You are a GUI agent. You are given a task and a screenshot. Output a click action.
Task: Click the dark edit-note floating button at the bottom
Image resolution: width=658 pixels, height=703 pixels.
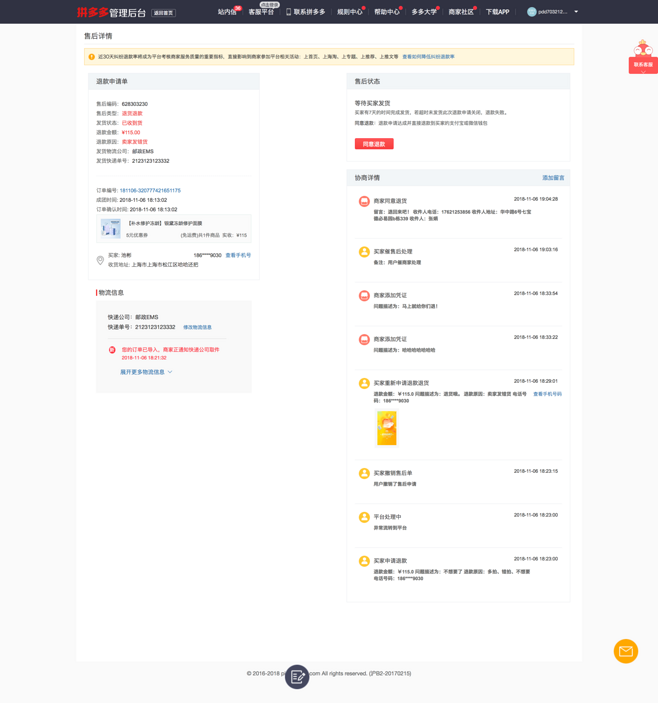click(x=297, y=677)
